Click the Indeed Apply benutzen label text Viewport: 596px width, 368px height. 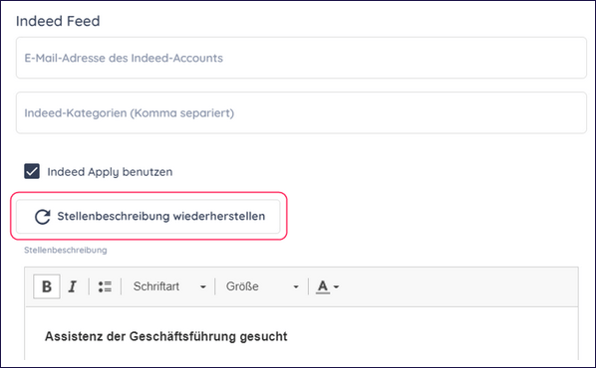pyautogui.click(x=110, y=172)
